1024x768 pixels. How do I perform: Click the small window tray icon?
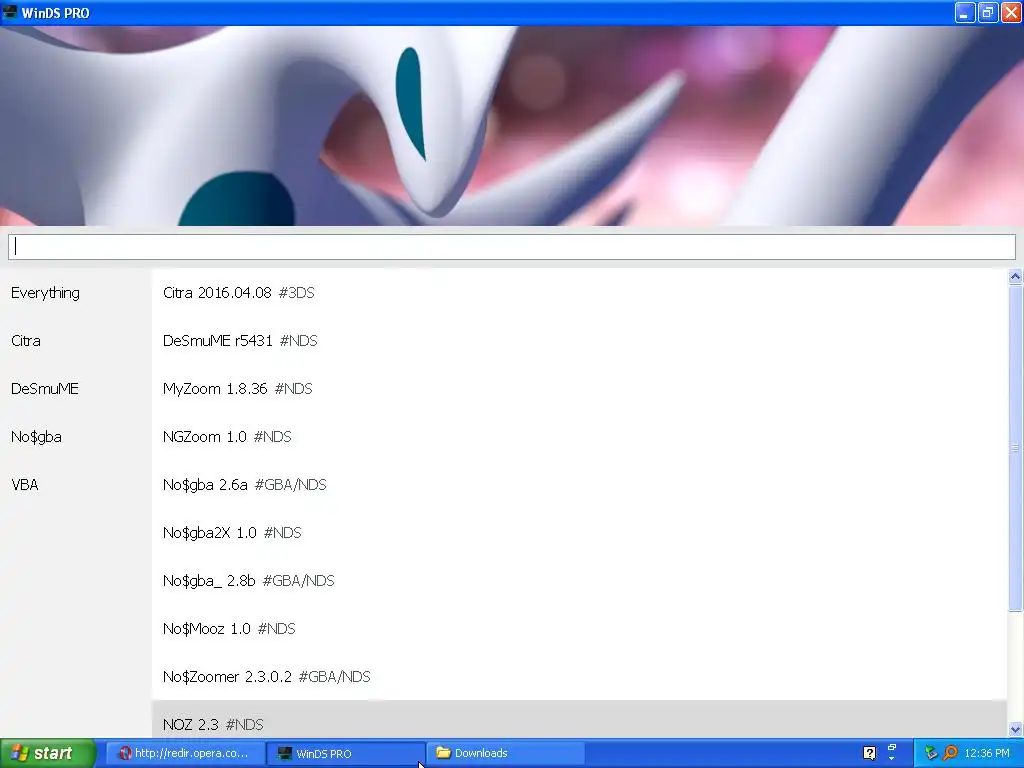891,749
